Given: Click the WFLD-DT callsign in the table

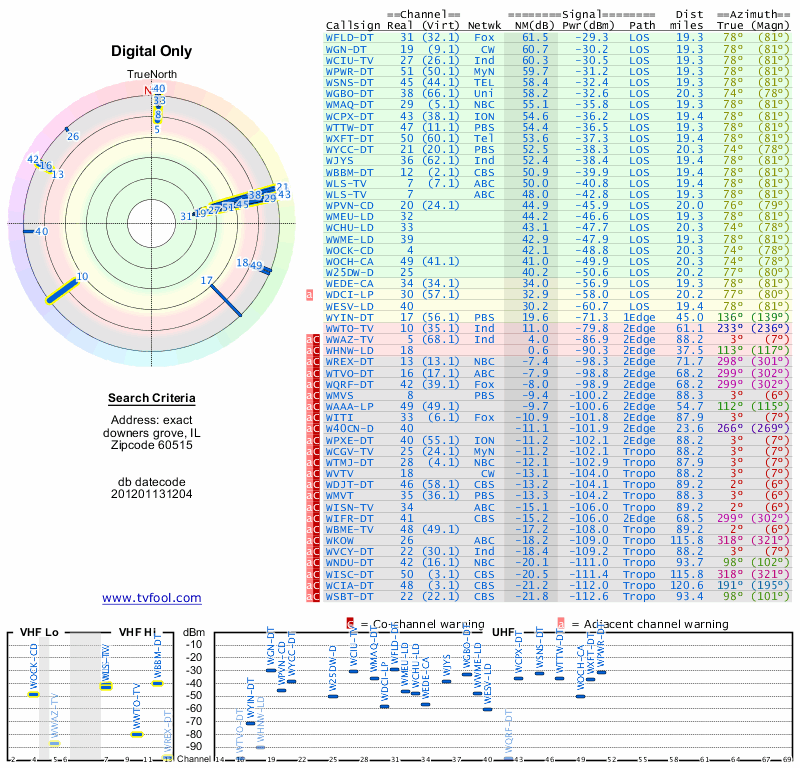Looking at the screenshot, I should 349,37.
